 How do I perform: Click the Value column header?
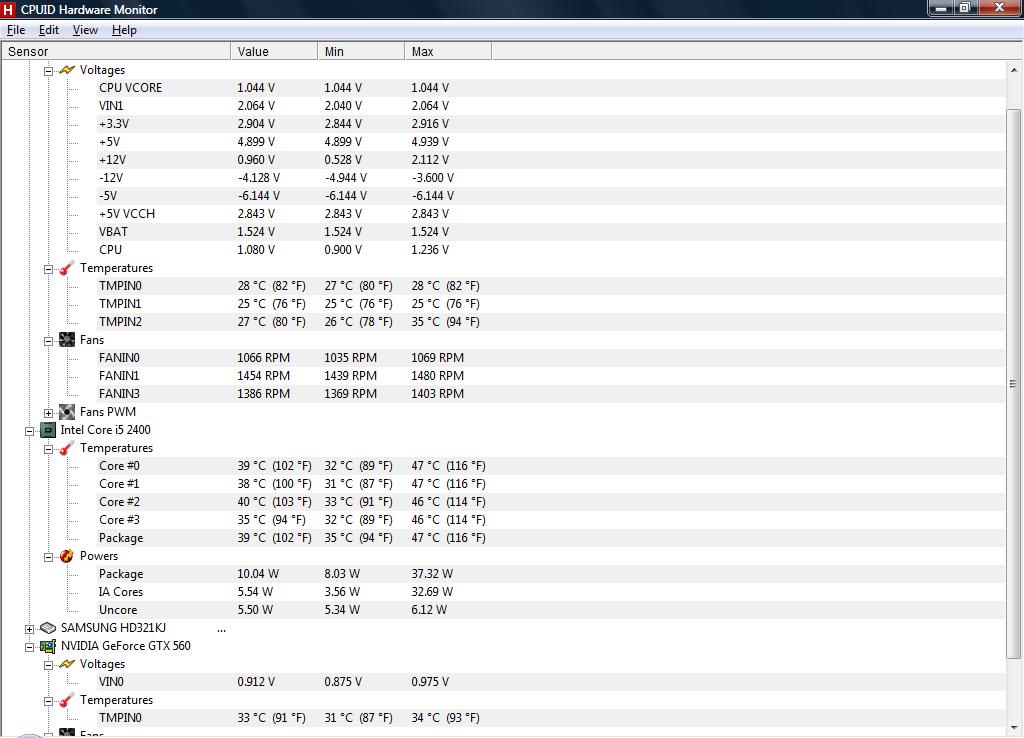[x=273, y=51]
